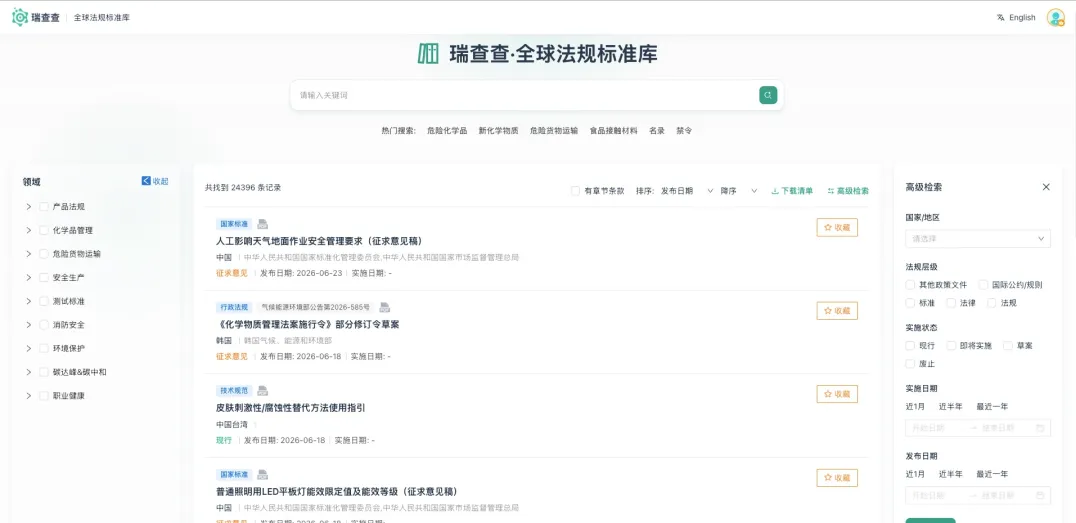Search hot keyword 新化学物质
This screenshot has height=523, width=1076.
click(498, 130)
